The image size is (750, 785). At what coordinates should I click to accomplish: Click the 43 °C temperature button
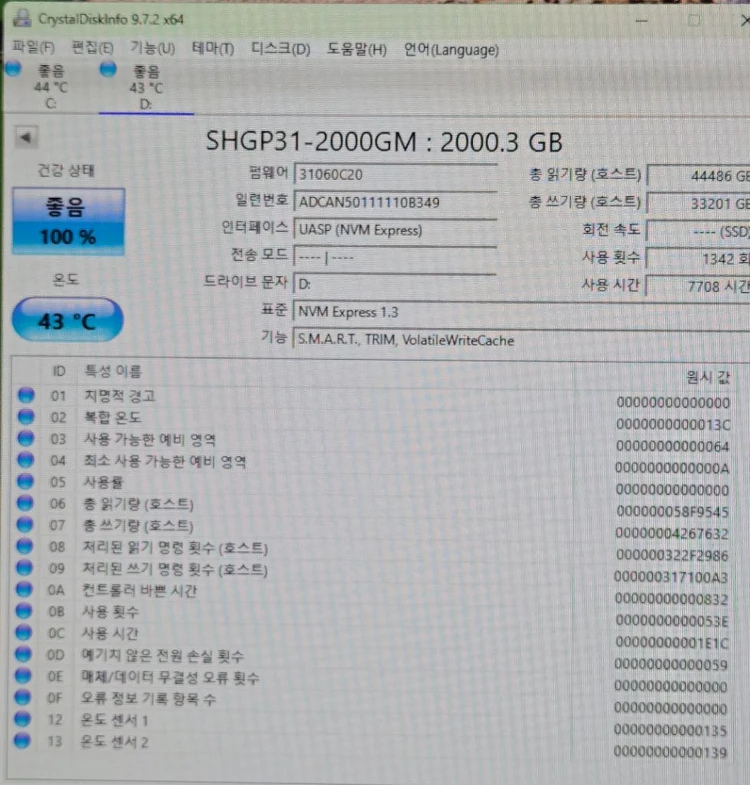tap(68, 320)
